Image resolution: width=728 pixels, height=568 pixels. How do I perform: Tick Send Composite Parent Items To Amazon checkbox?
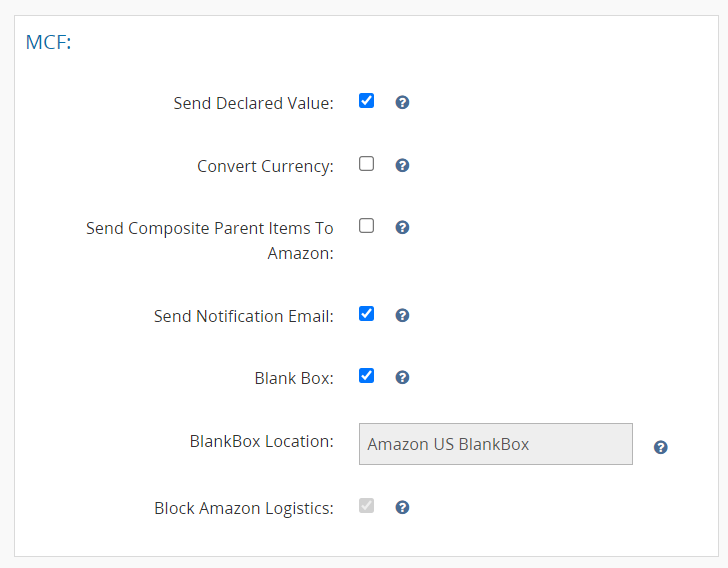click(366, 226)
